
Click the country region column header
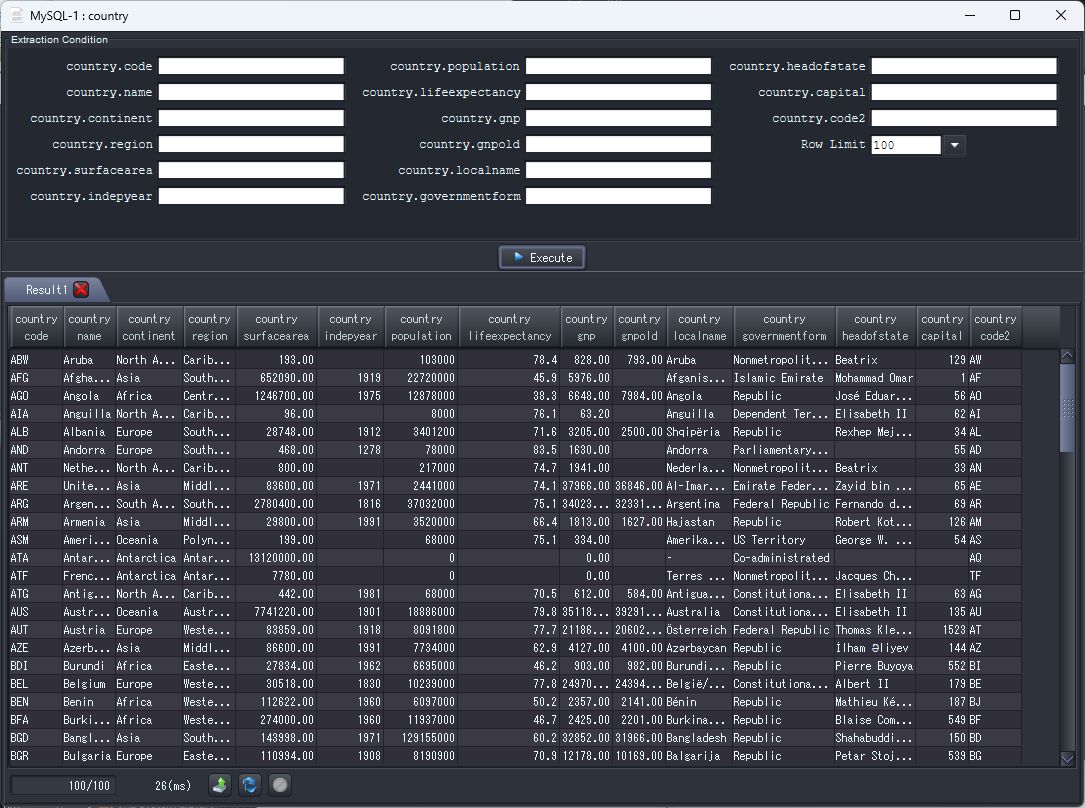210,327
